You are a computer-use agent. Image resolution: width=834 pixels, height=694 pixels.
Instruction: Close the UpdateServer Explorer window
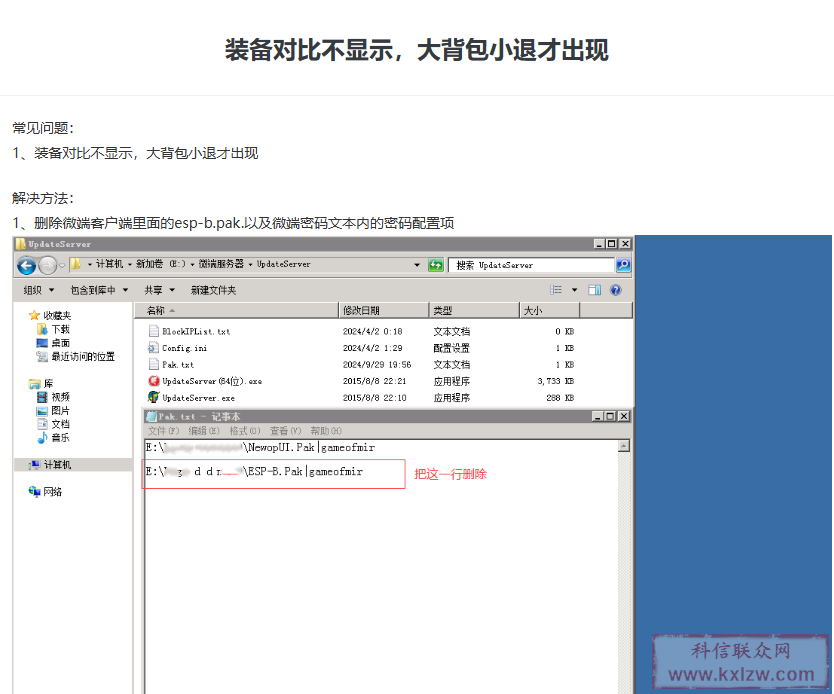pyautogui.click(x=625, y=244)
